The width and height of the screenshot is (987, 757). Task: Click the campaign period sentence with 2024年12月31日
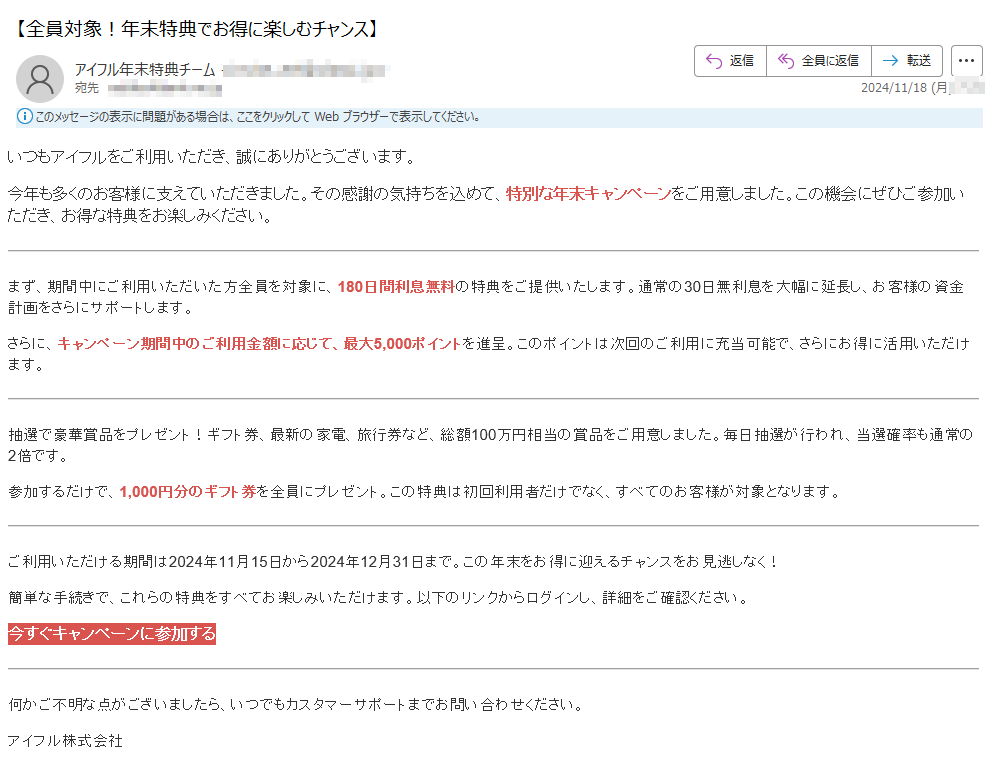[393, 561]
